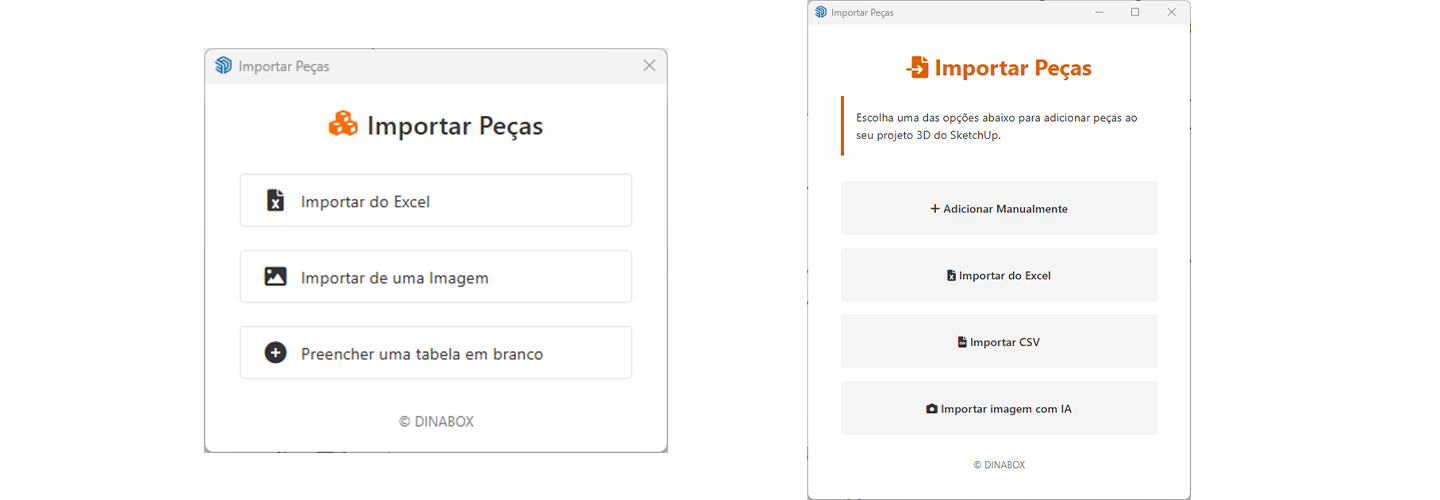Click the Excel file icon beside the large 'Importar do Excel' label
The height and width of the screenshot is (500, 1440).
(275, 201)
